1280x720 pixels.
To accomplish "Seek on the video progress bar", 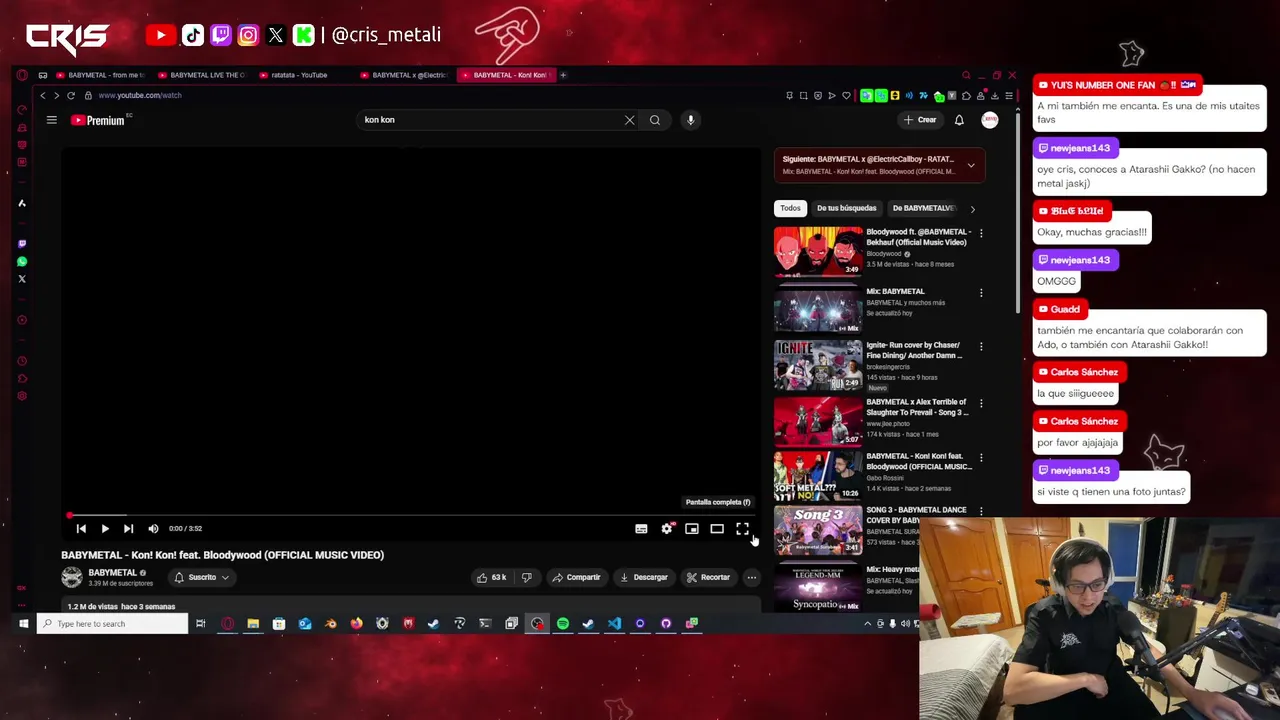I will click(409, 516).
